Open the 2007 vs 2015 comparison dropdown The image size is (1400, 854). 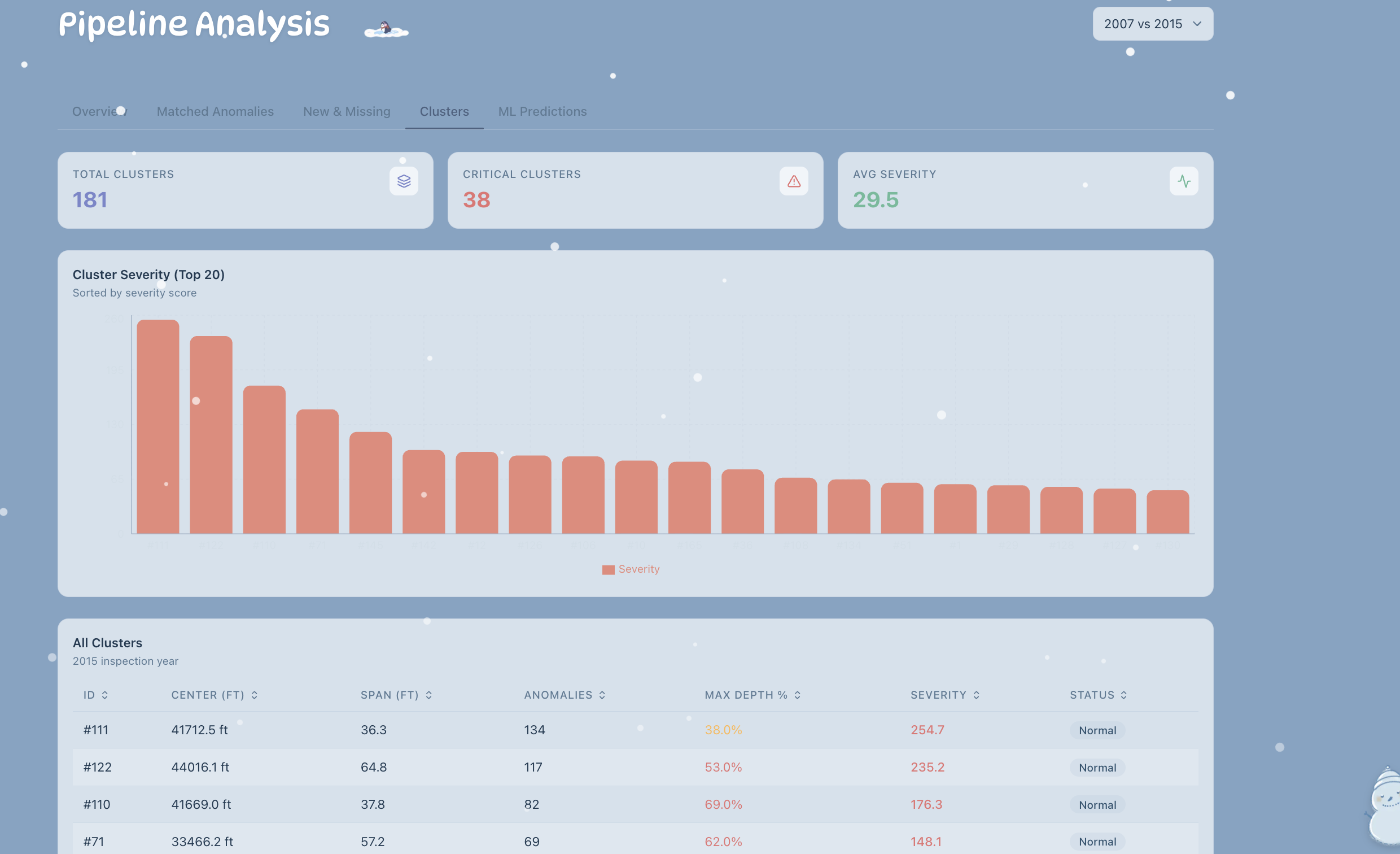[x=1152, y=24]
